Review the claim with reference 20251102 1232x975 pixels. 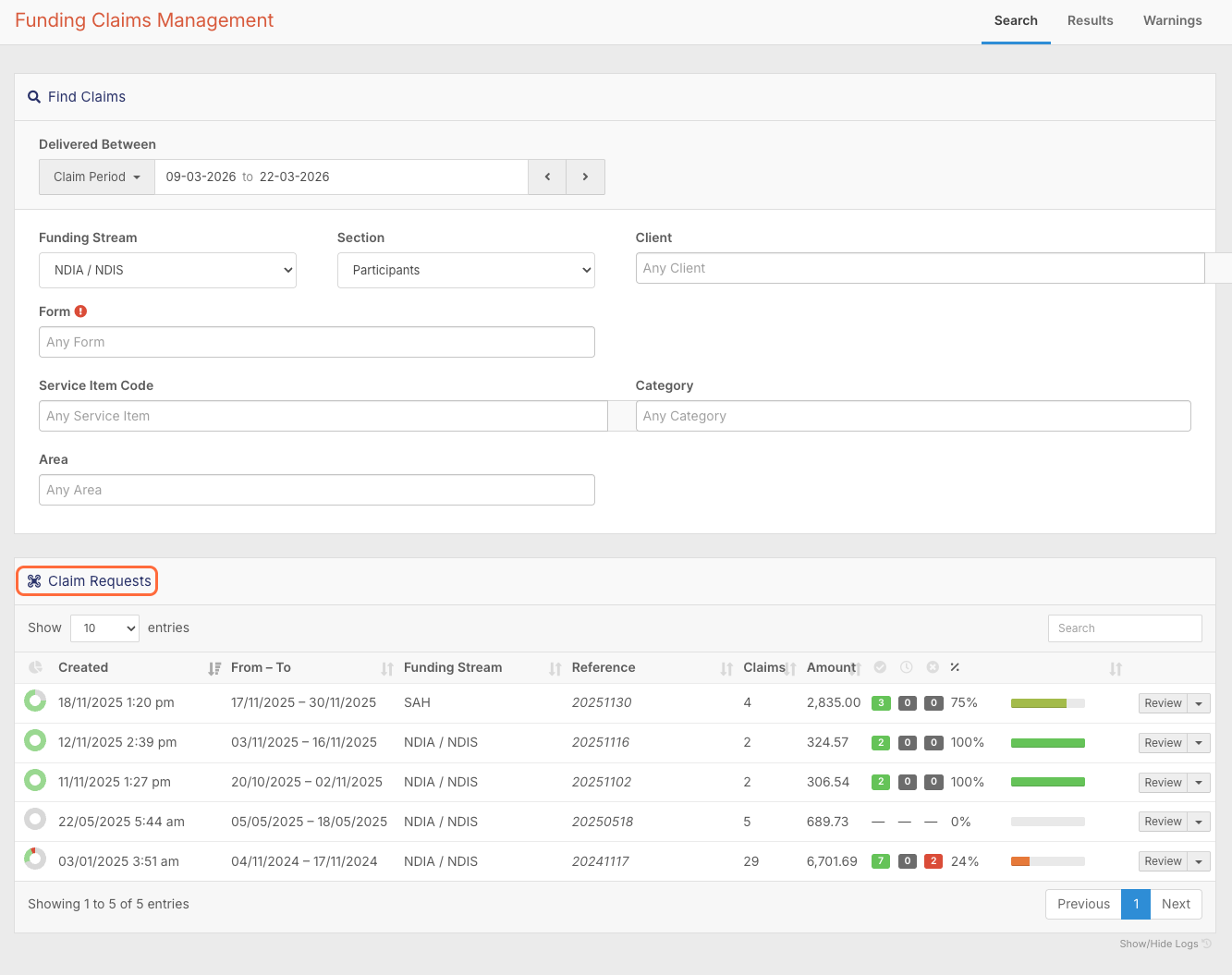(x=1163, y=783)
